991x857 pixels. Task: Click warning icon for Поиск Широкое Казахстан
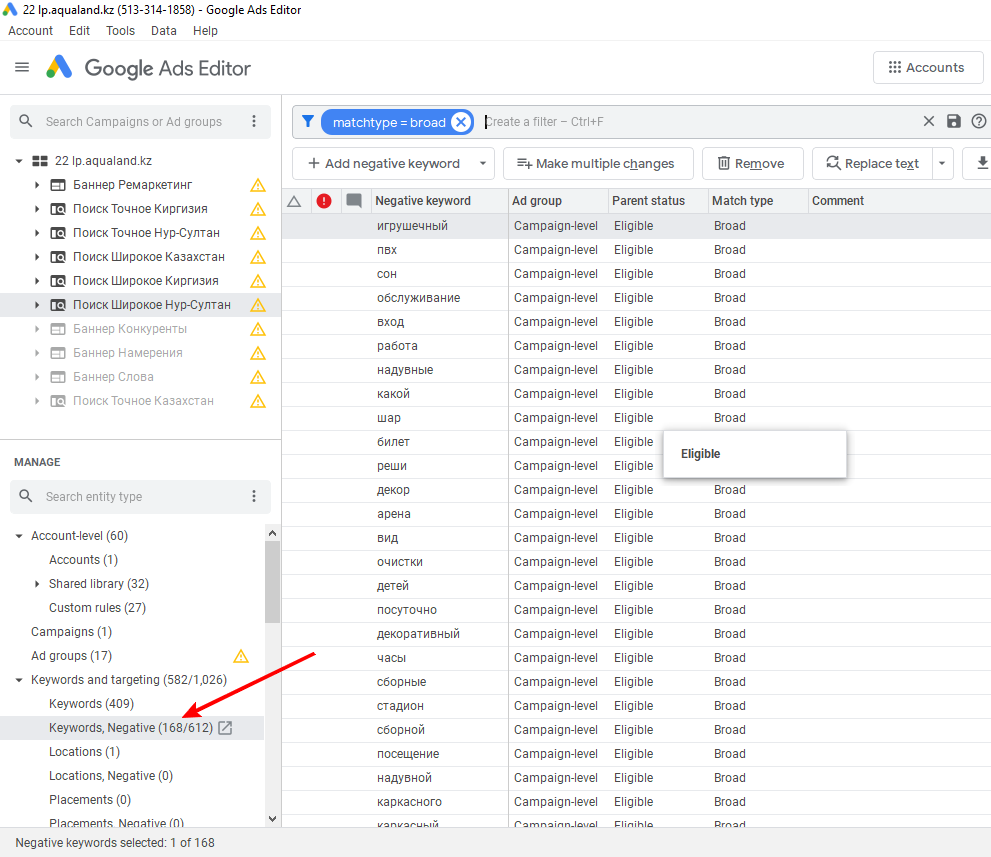[x=258, y=257]
